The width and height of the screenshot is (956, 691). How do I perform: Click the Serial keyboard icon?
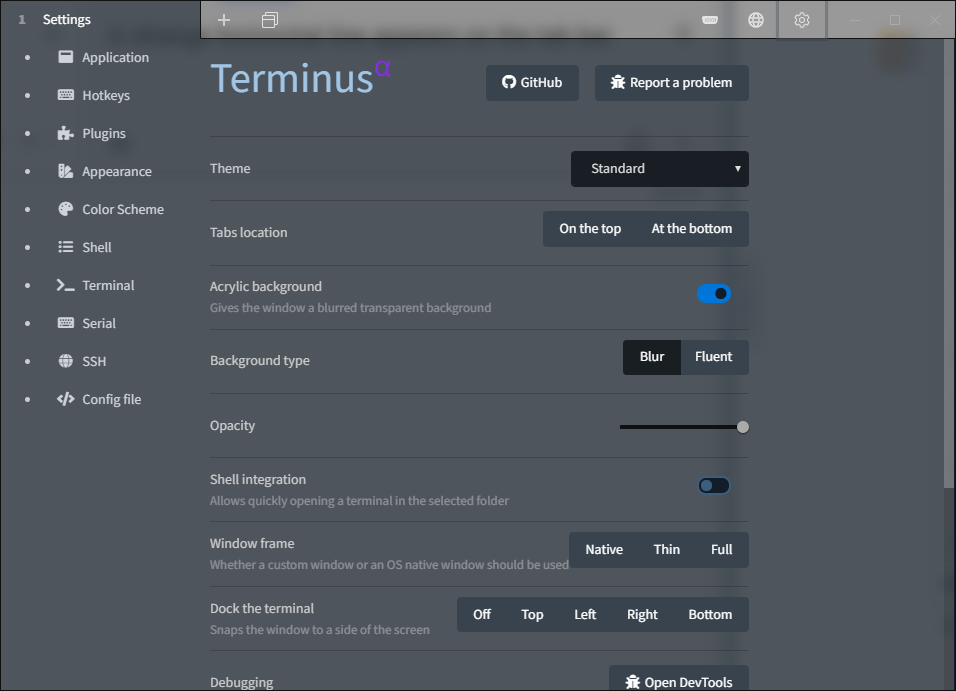click(65, 323)
